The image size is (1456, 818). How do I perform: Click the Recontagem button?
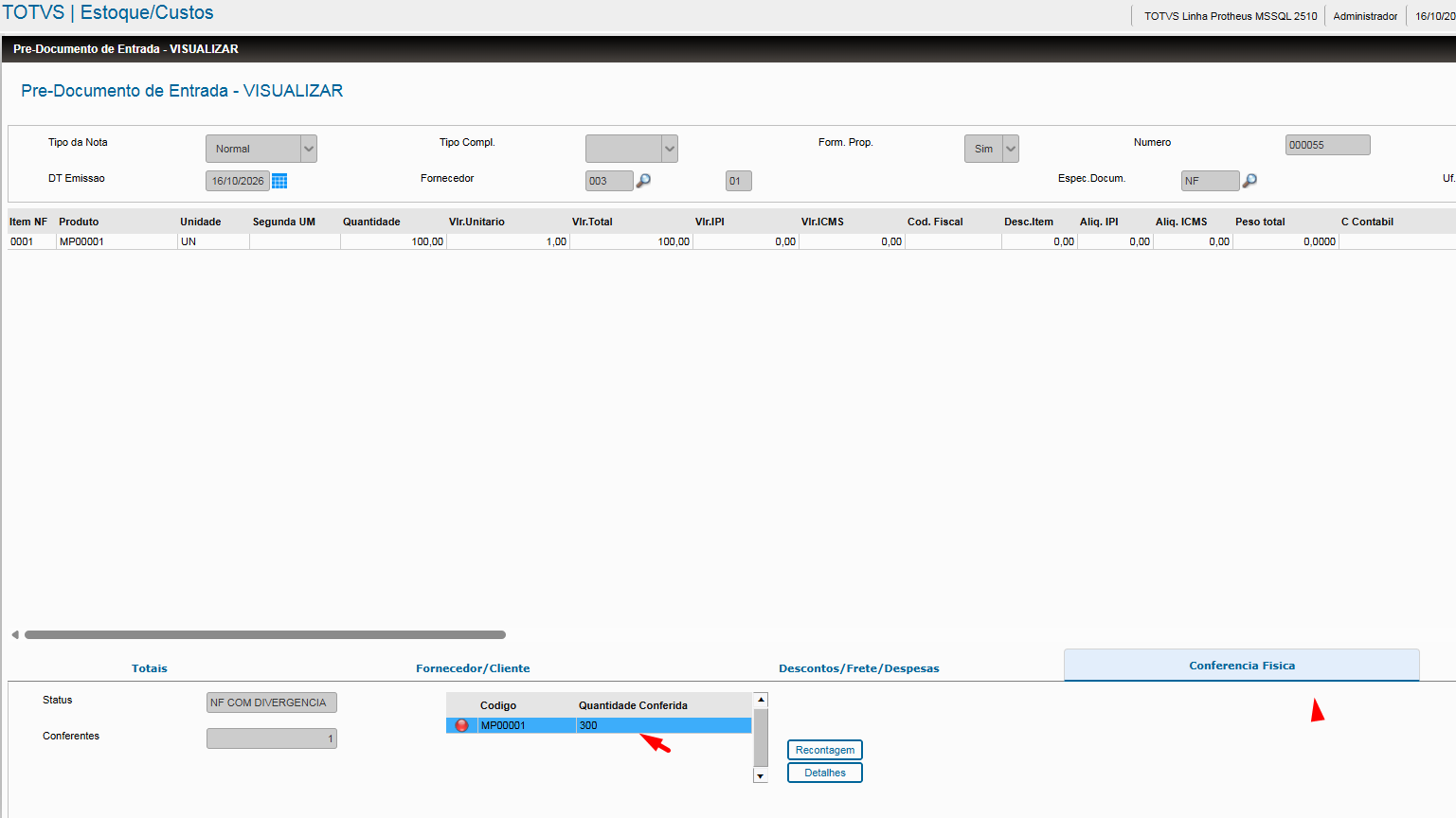825,750
